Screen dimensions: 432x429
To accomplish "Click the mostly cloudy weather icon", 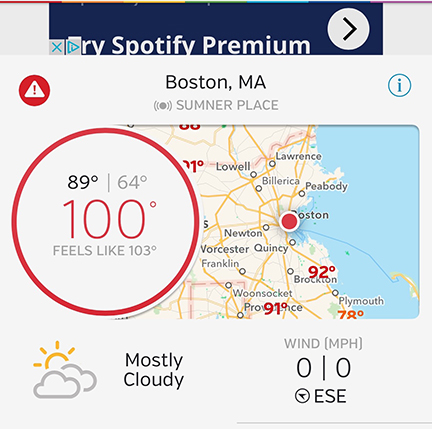I will click(65, 370).
